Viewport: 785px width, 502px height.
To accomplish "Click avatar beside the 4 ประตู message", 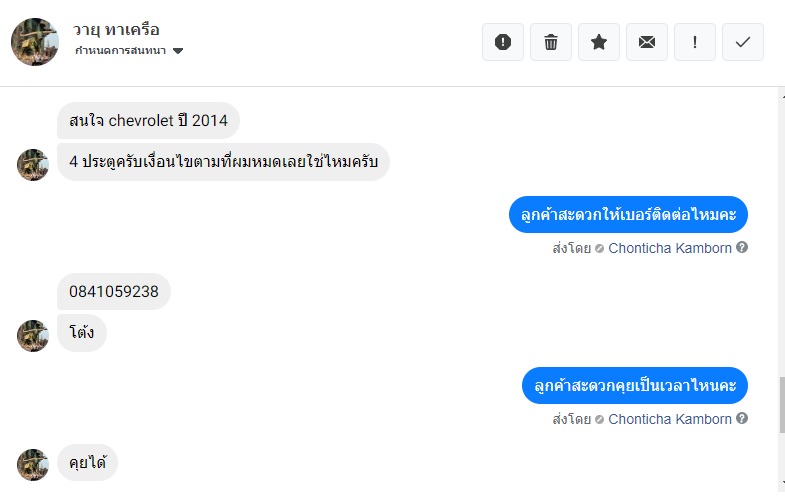I will (x=33, y=164).
